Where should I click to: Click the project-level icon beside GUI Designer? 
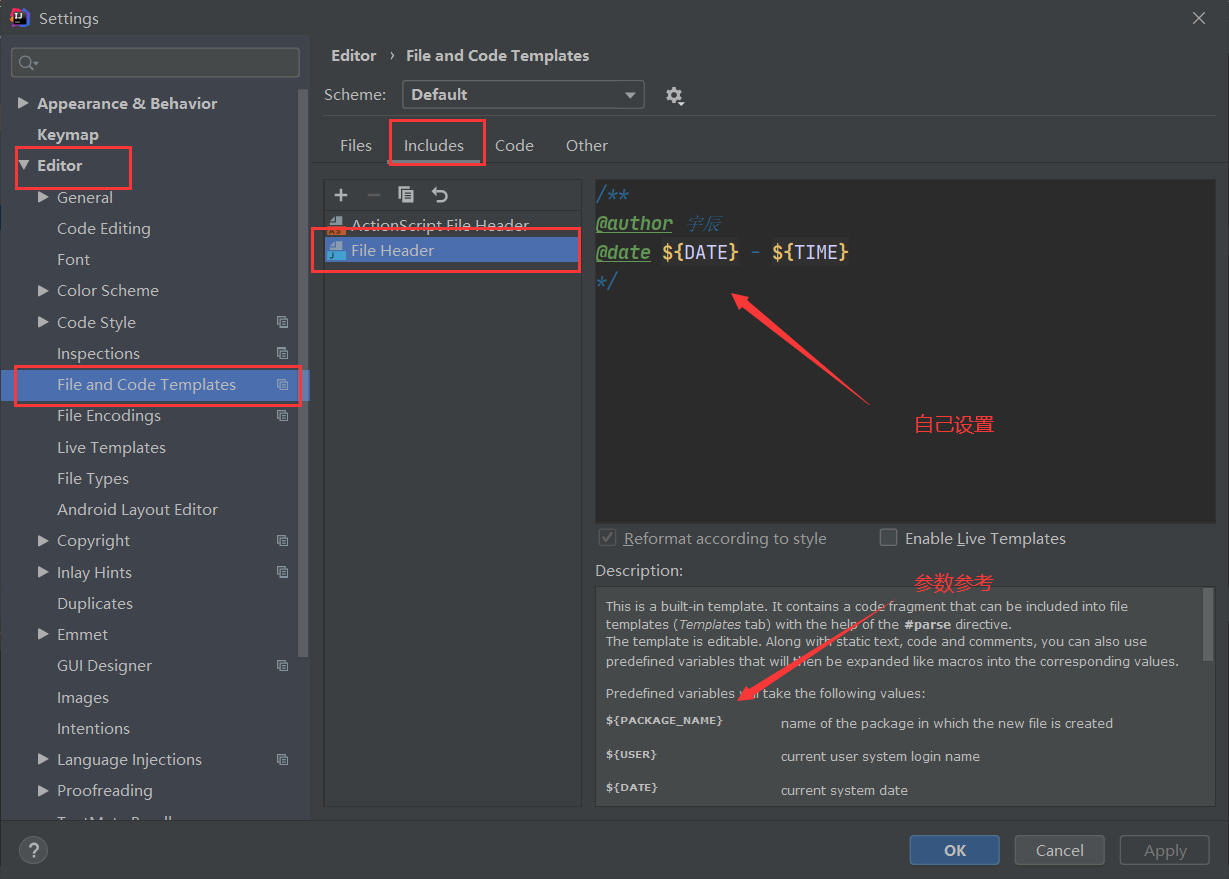[x=283, y=666]
